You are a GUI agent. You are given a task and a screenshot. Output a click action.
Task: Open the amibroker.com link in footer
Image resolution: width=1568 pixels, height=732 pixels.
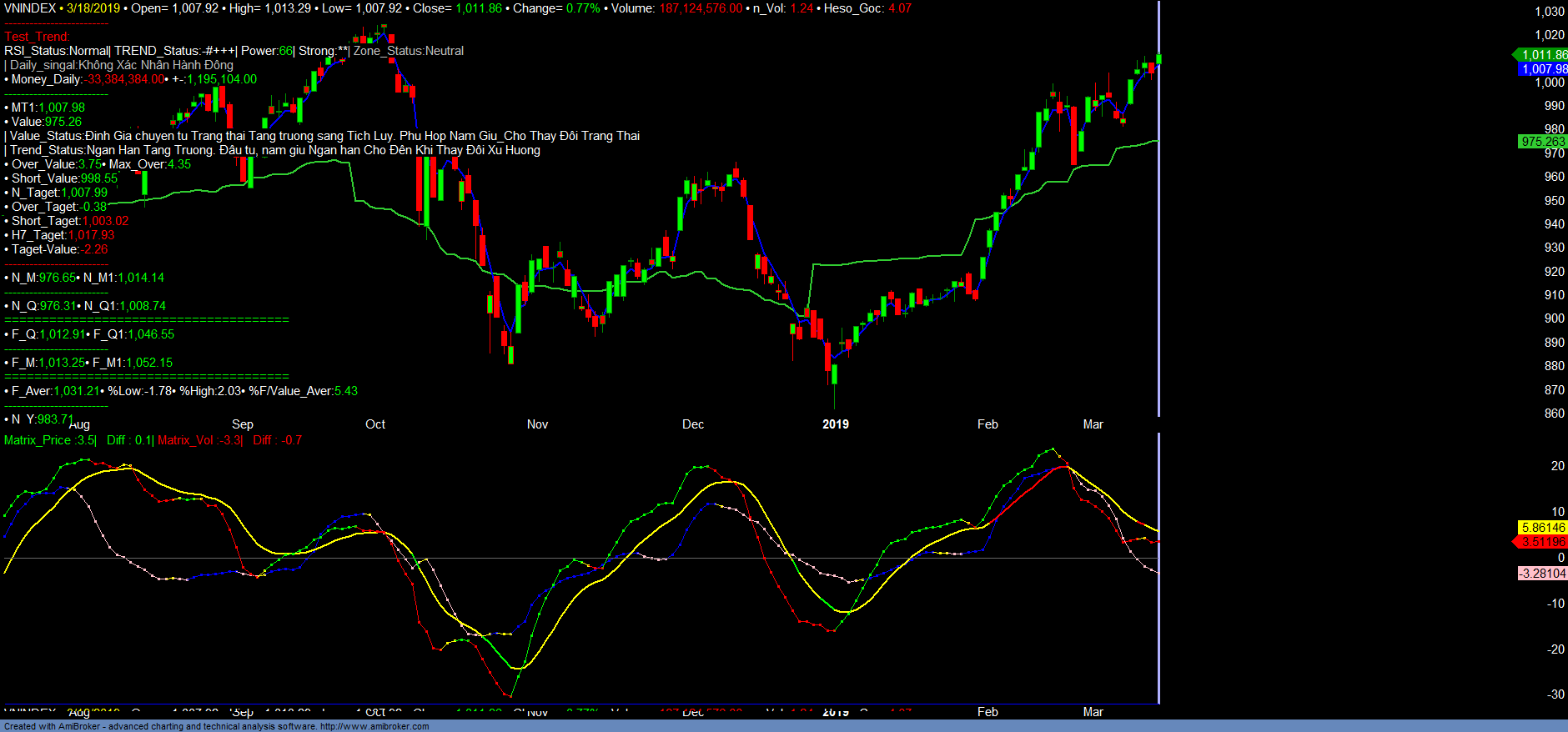[374, 726]
